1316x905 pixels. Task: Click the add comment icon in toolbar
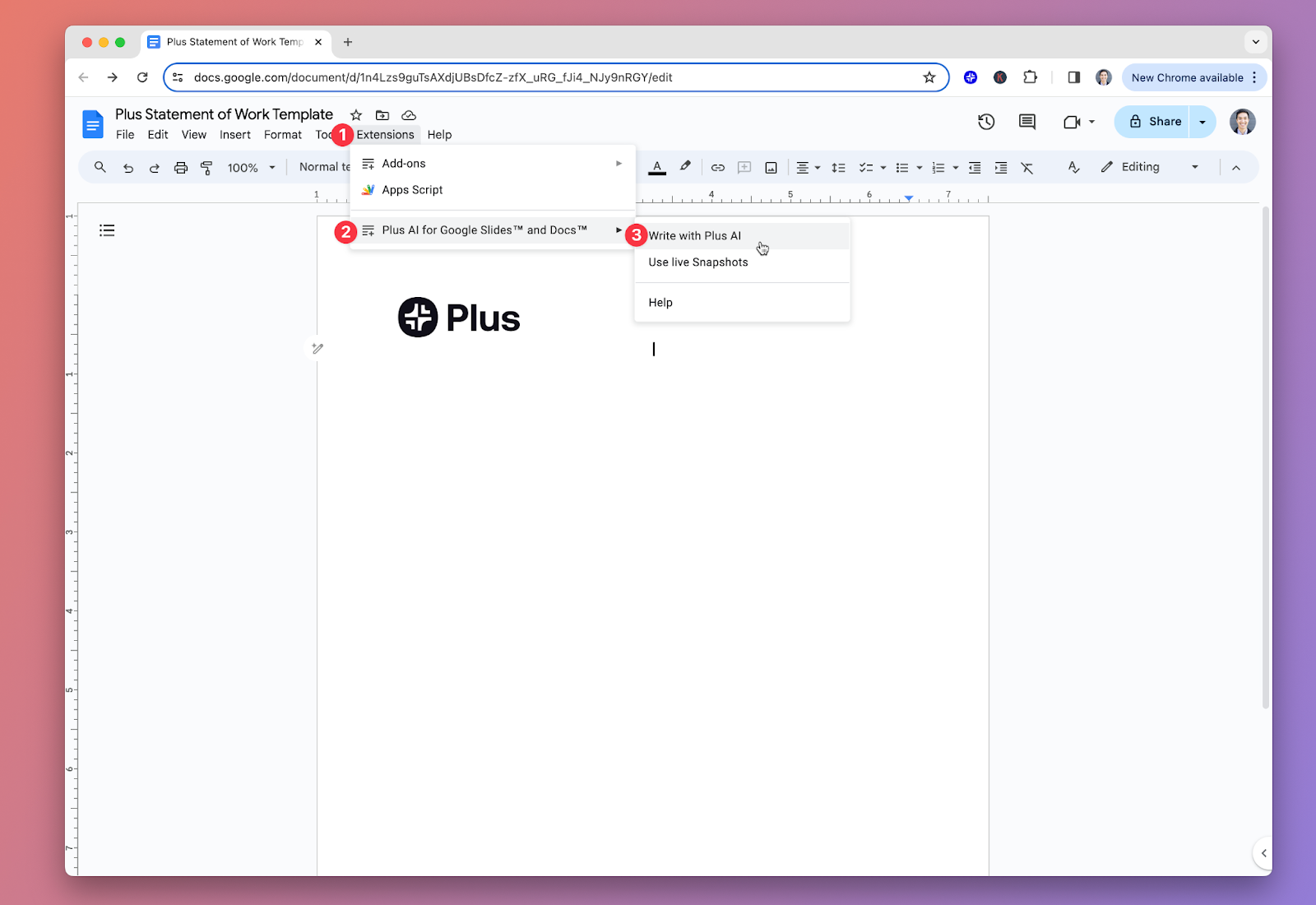(x=744, y=168)
